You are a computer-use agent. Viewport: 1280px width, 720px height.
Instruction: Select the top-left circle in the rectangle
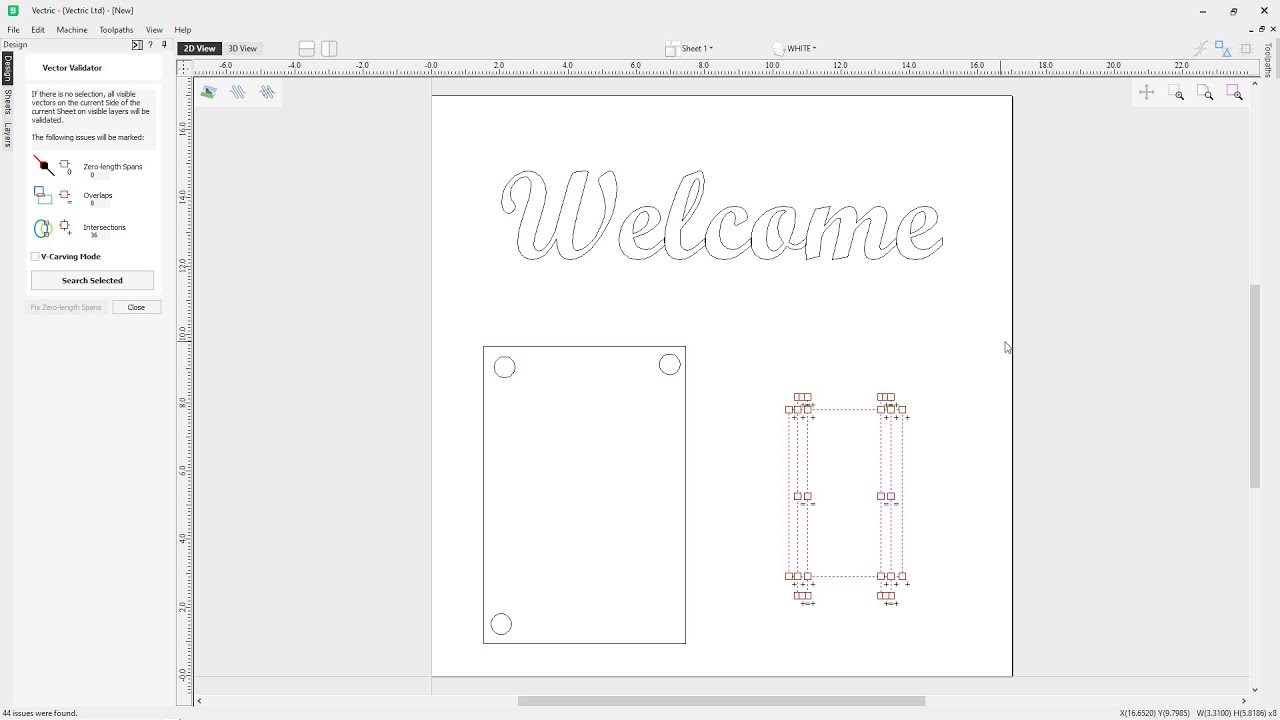pyautogui.click(x=505, y=368)
